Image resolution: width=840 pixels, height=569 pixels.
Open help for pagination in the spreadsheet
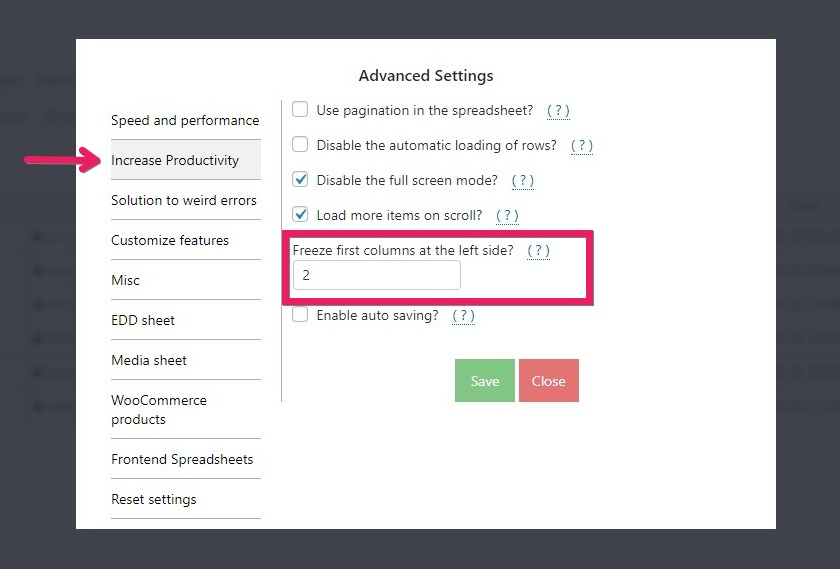point(558,111)
